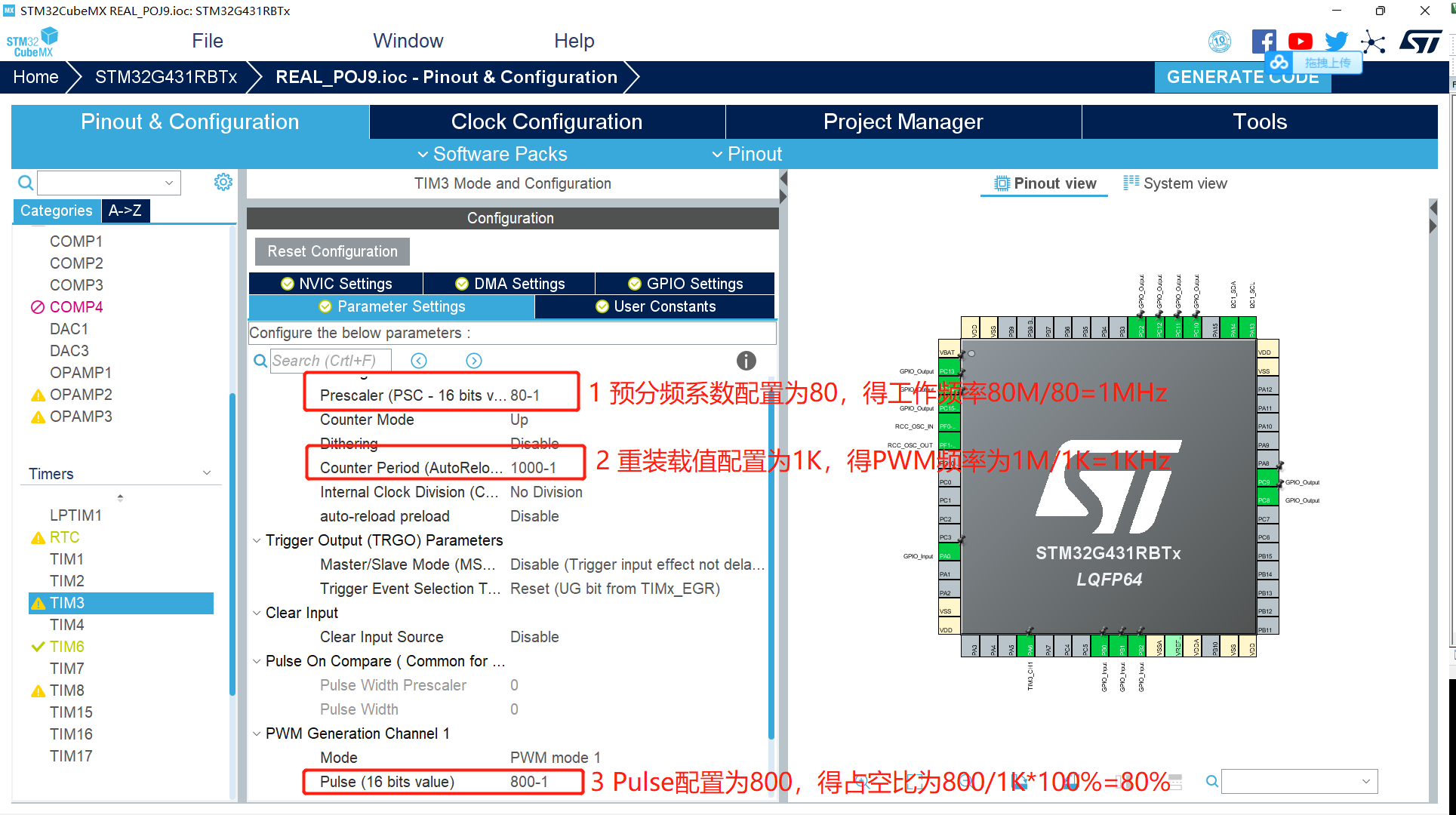Open the YouTube channel icon

[x=1300, y=41]
